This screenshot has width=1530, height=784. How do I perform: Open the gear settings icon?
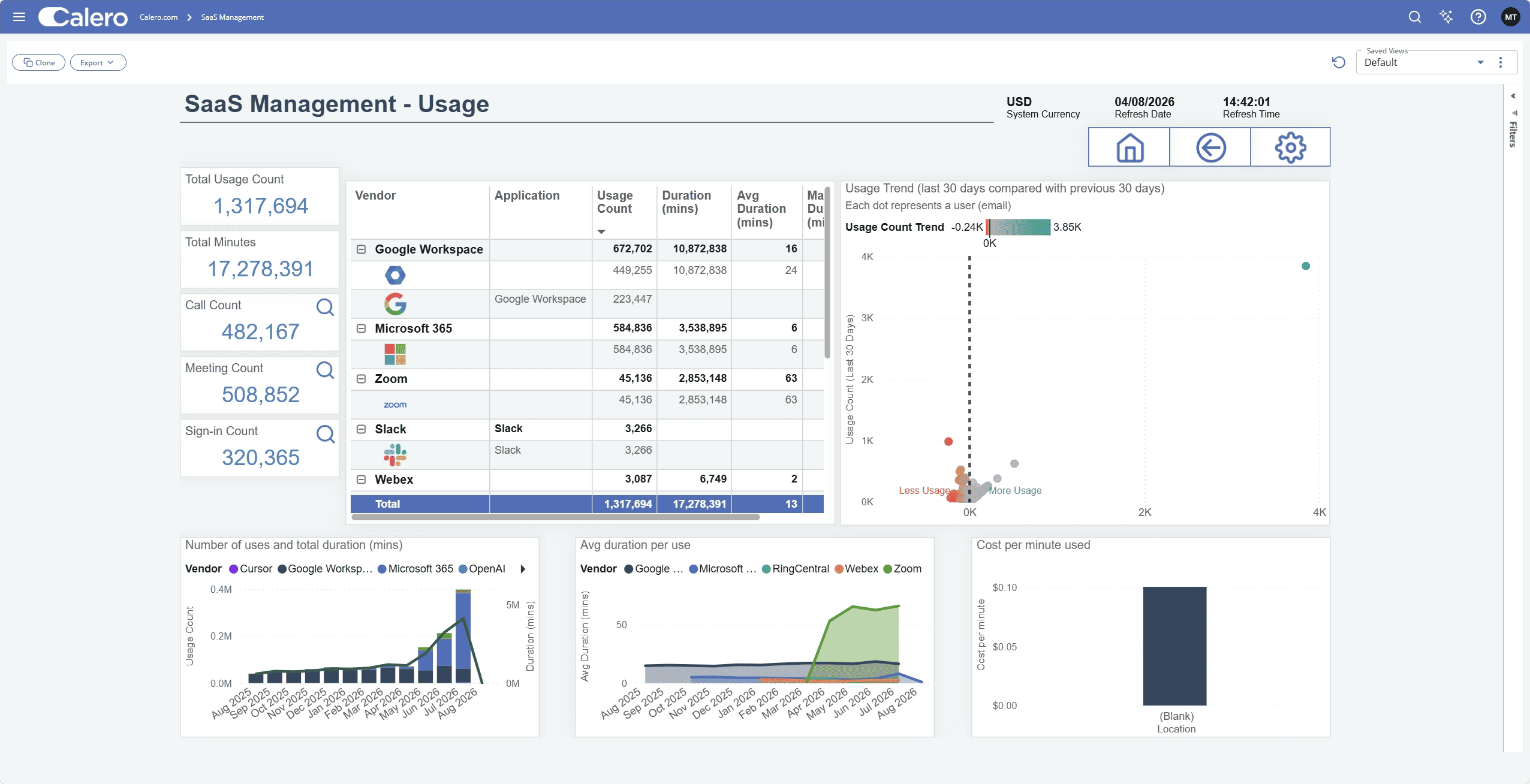[x=1290, y=147]
